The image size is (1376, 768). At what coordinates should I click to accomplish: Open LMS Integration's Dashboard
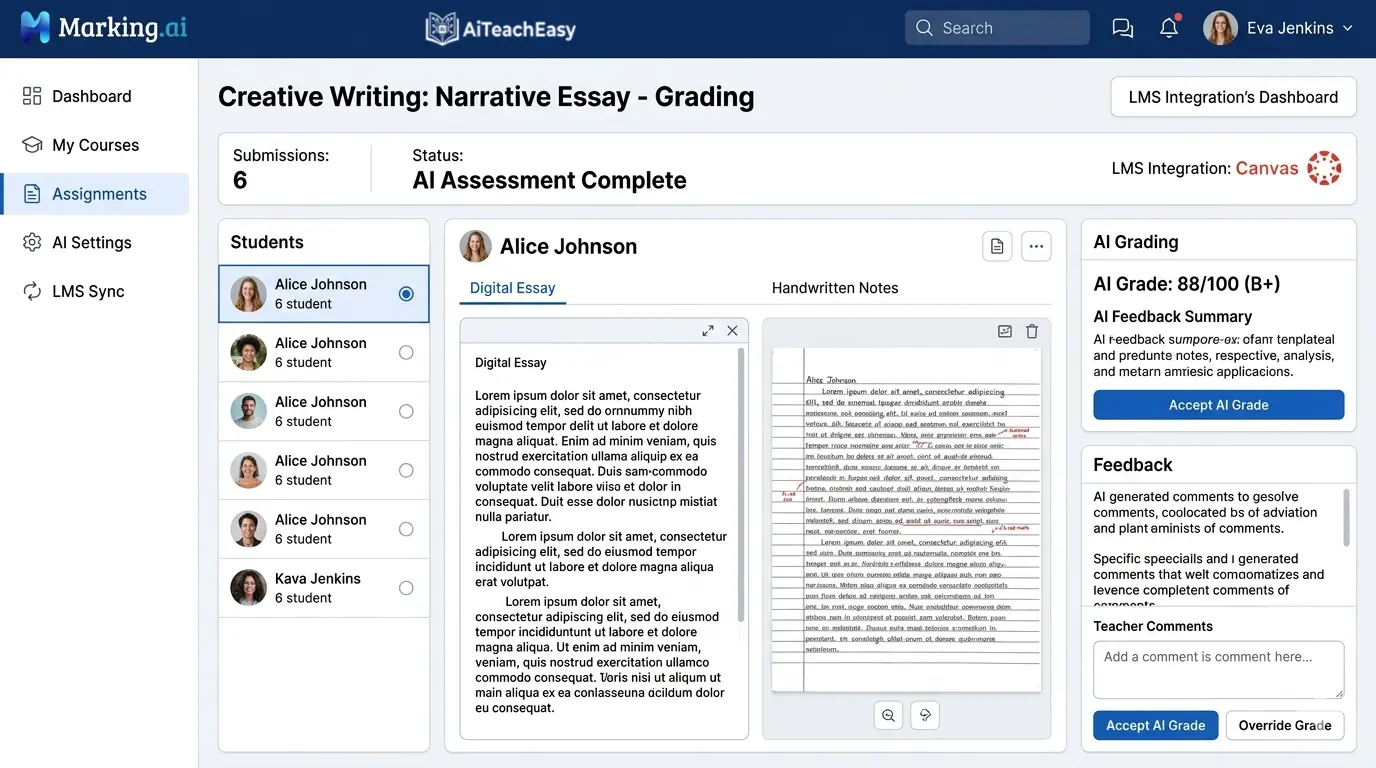click(x=1233, y=96)
